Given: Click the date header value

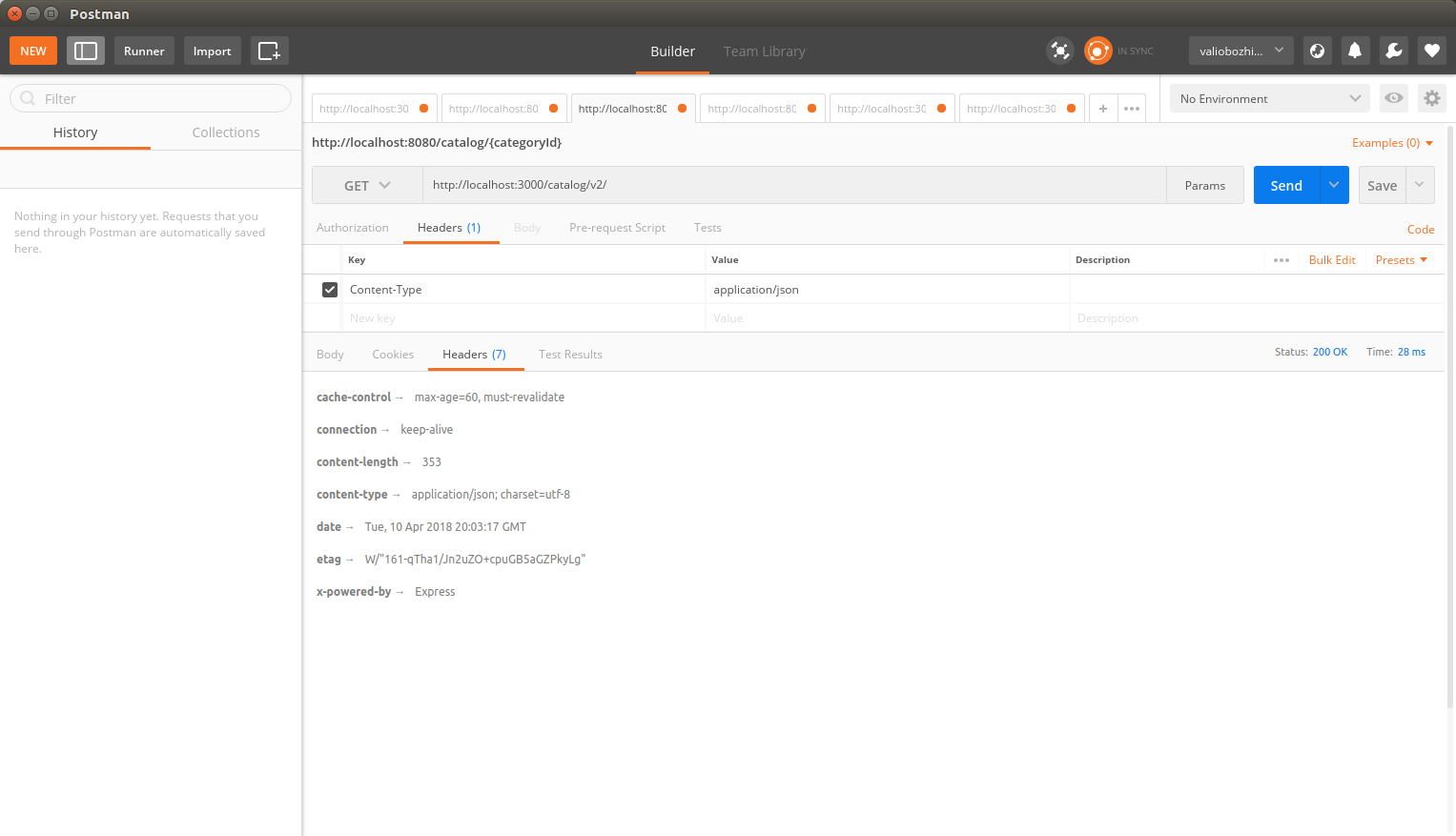Looking at the screenshot, I should [445, 527].
